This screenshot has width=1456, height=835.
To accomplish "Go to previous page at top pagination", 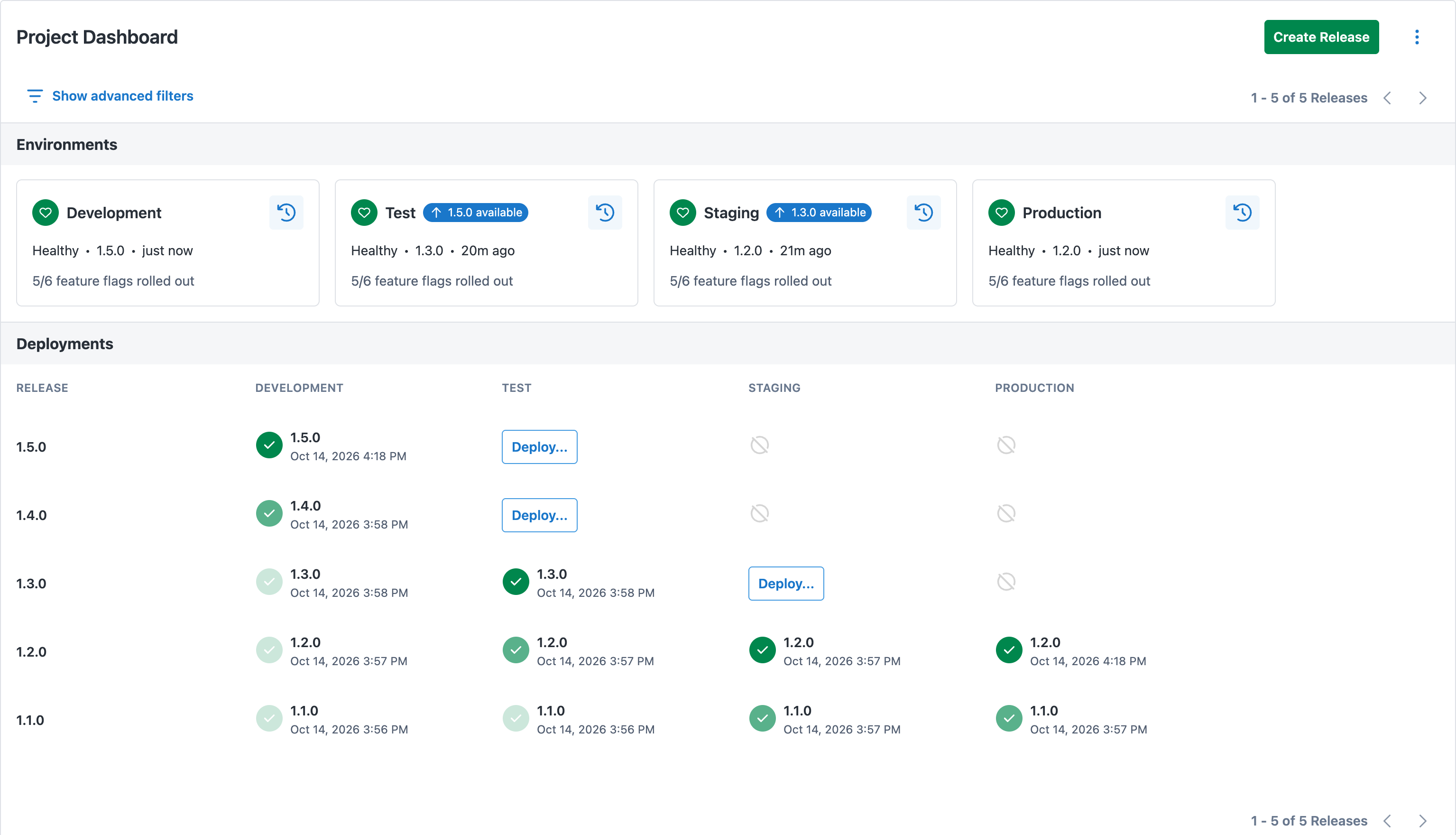I will tap(1387, 98).
